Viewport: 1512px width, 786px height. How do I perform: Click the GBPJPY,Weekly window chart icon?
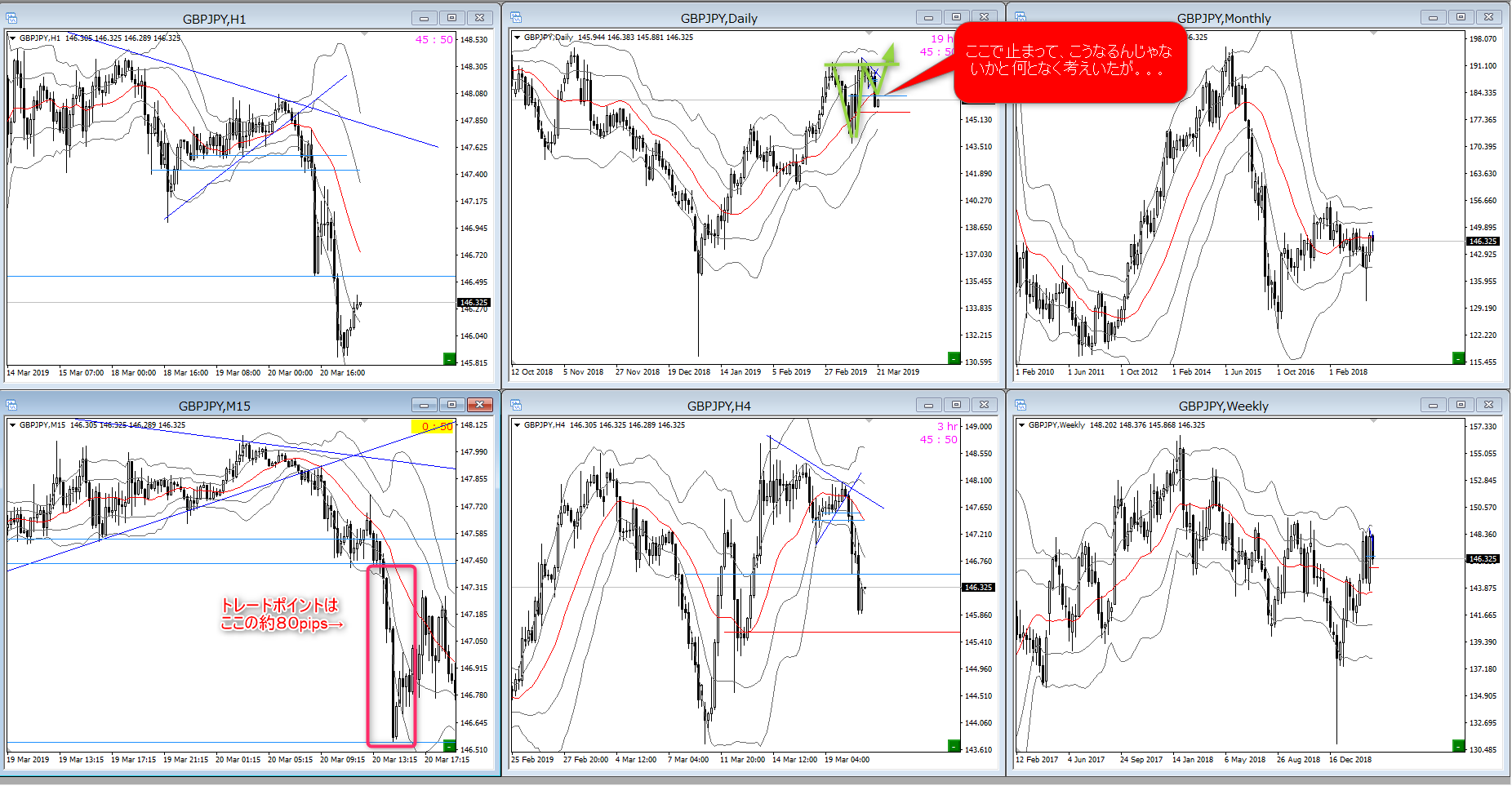1021,406
